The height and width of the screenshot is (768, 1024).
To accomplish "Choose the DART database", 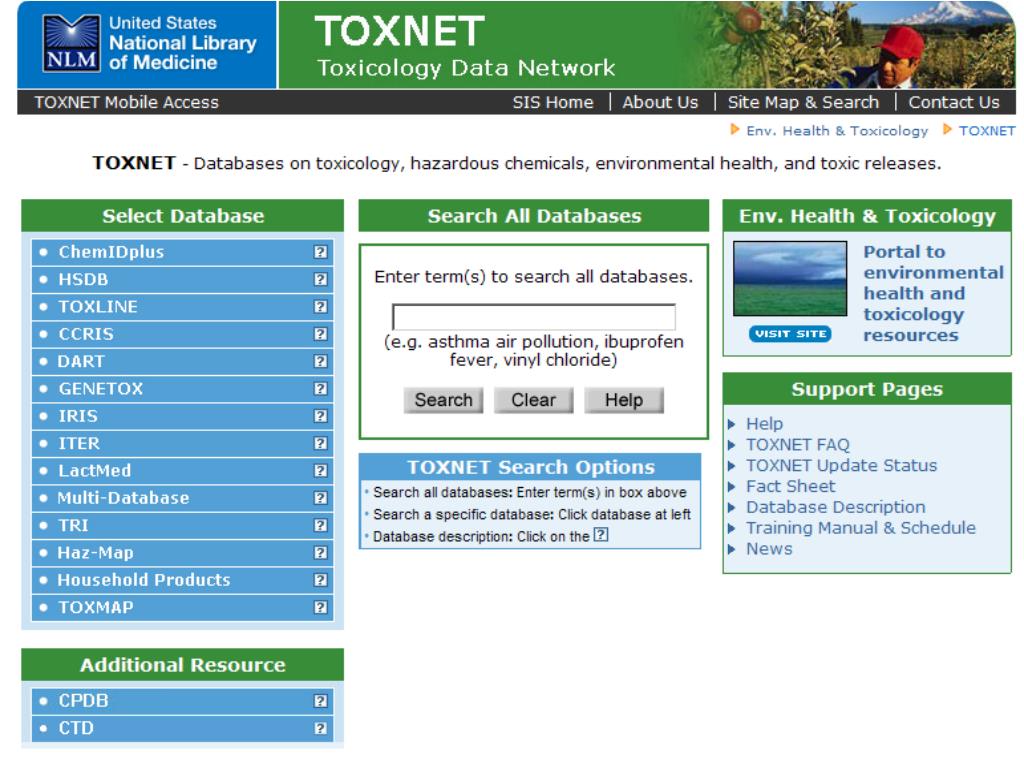I will pyautogui.click(x=81, y=361).
